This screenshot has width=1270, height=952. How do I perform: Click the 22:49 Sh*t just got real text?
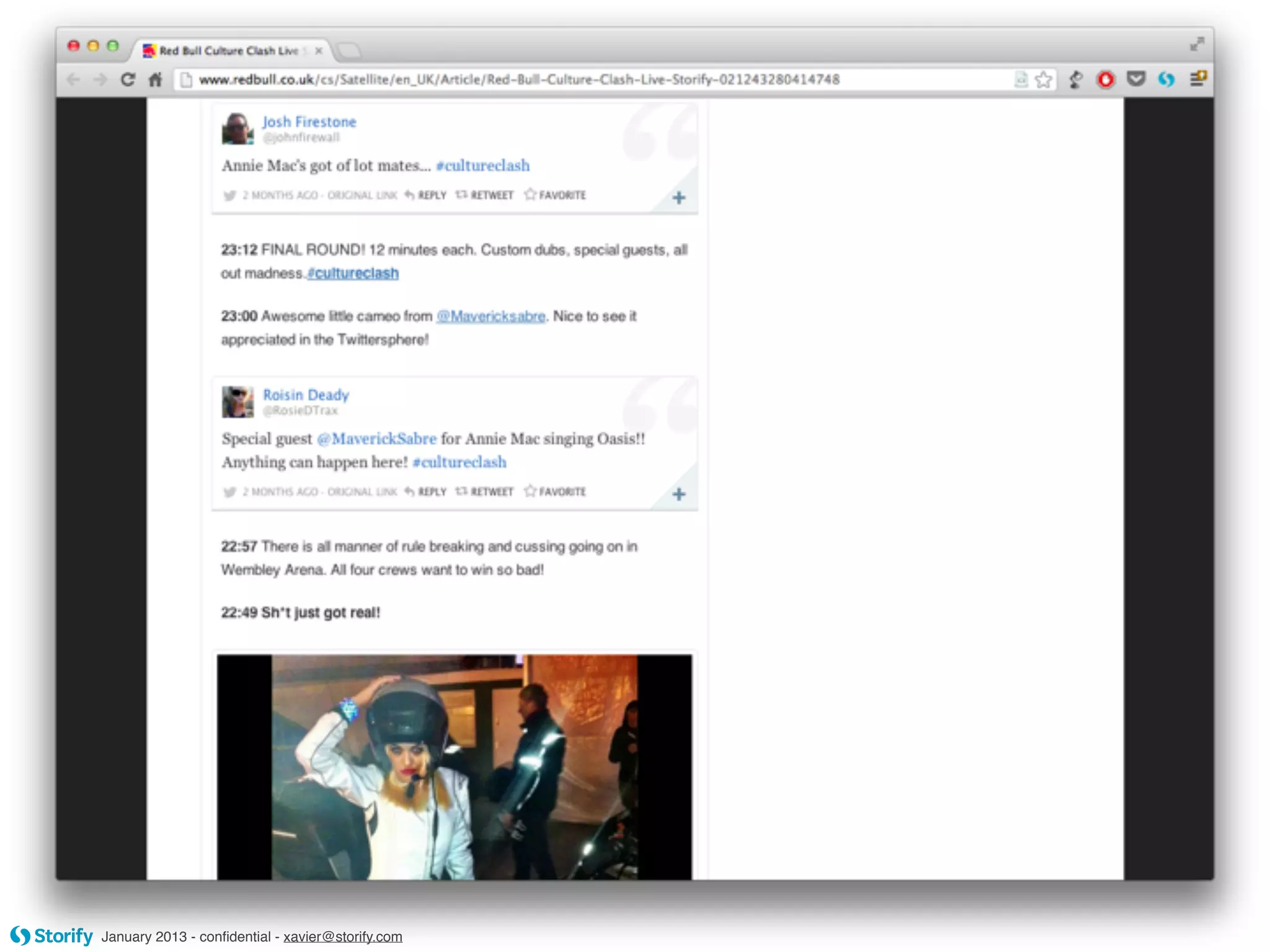[x=301, y=612]
